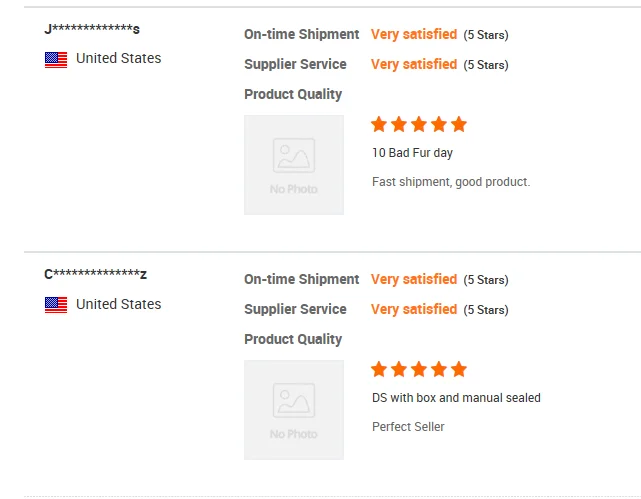
Task: Click the first star of the bottom review rating
Action: pyautogui.click(x=379, y=369)
